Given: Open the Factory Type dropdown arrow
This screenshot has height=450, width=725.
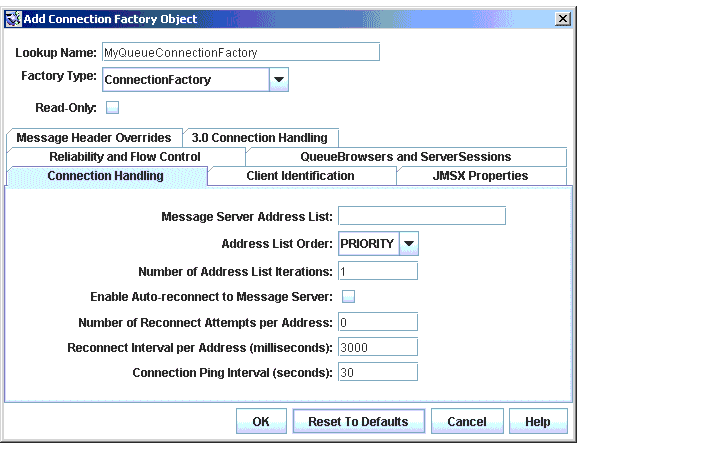Looking at the screenshot, I should (x=278, y=80).
